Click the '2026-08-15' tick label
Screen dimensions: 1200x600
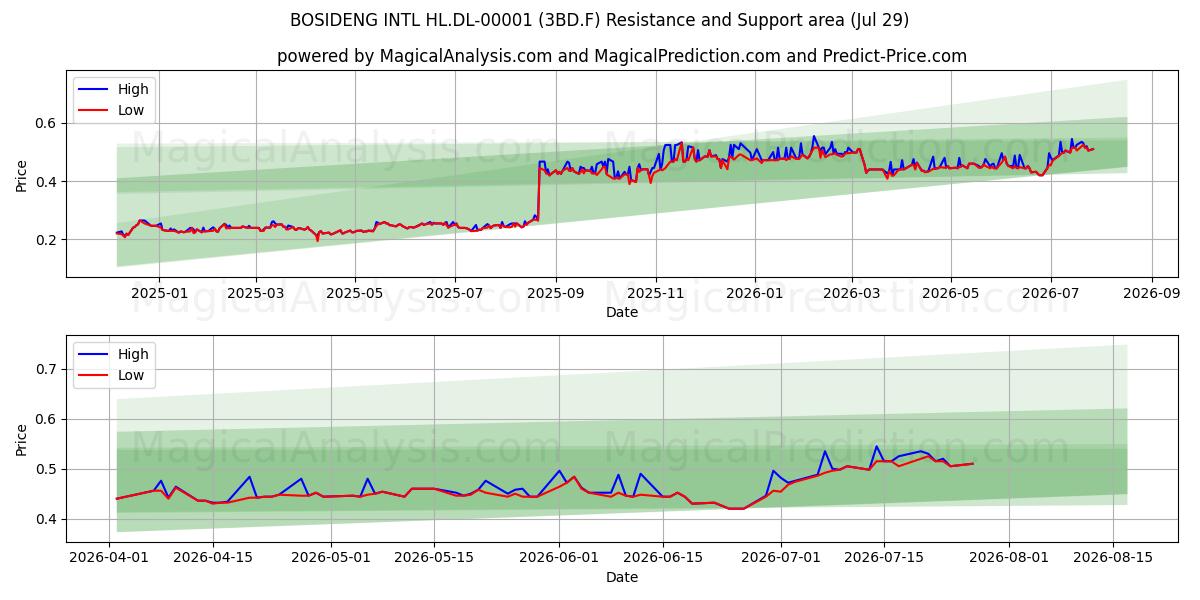point(1112,558)
